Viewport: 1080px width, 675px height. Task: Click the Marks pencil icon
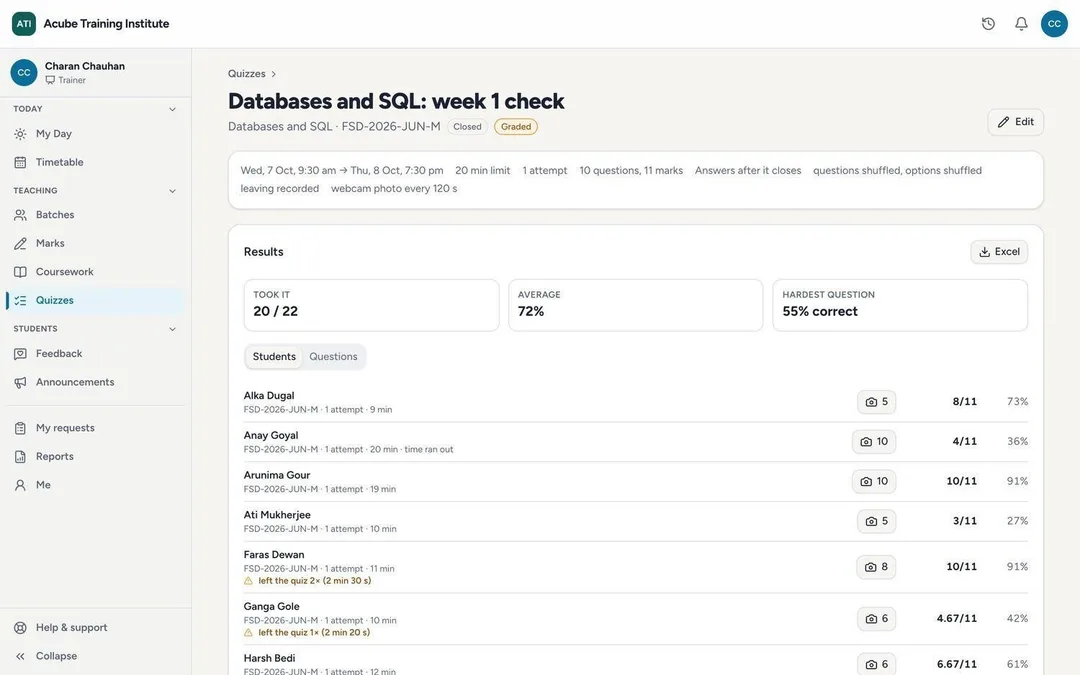click(x=21, y=243)
